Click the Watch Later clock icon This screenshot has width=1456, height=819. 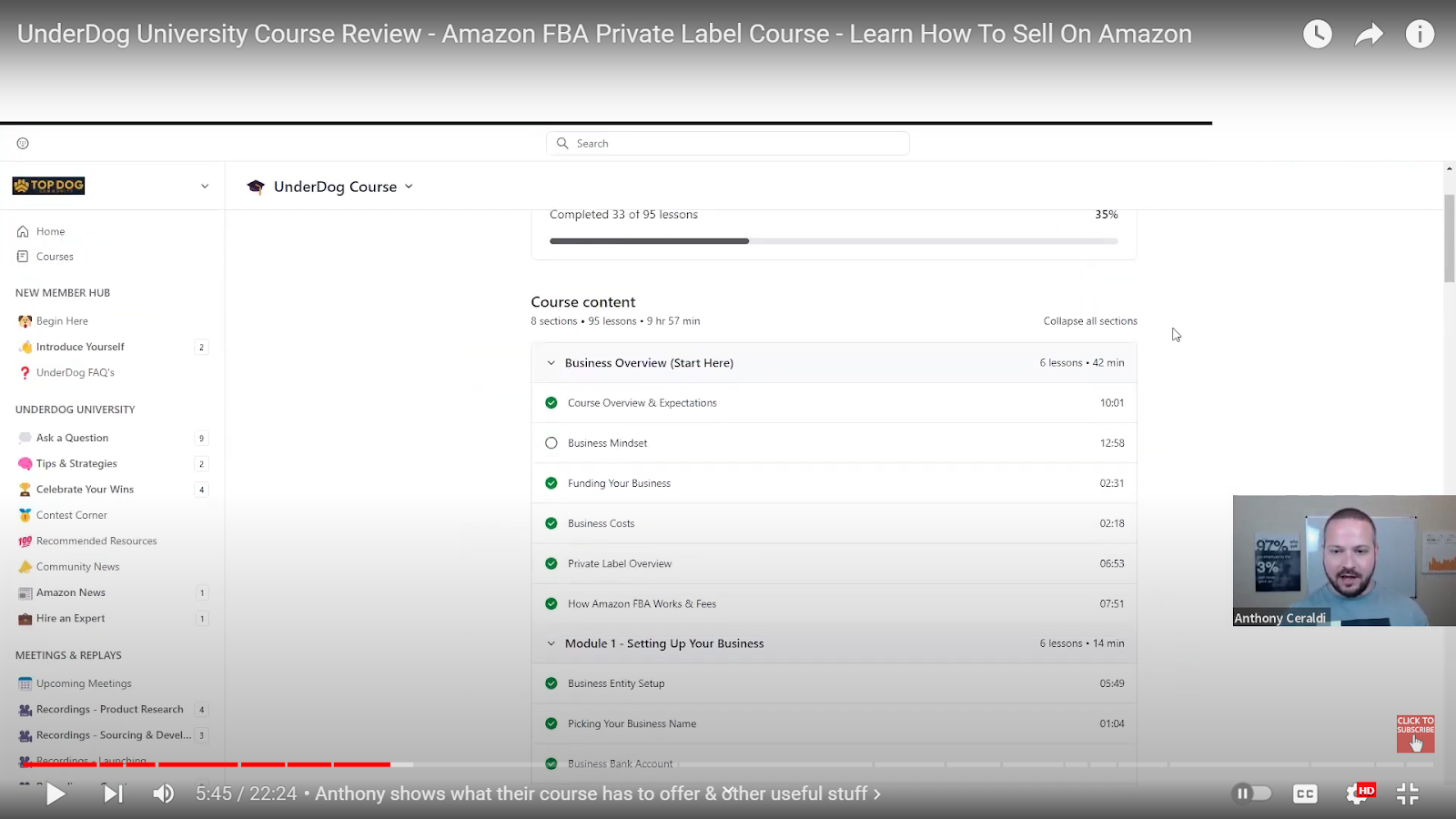(x=1317, y=35)
